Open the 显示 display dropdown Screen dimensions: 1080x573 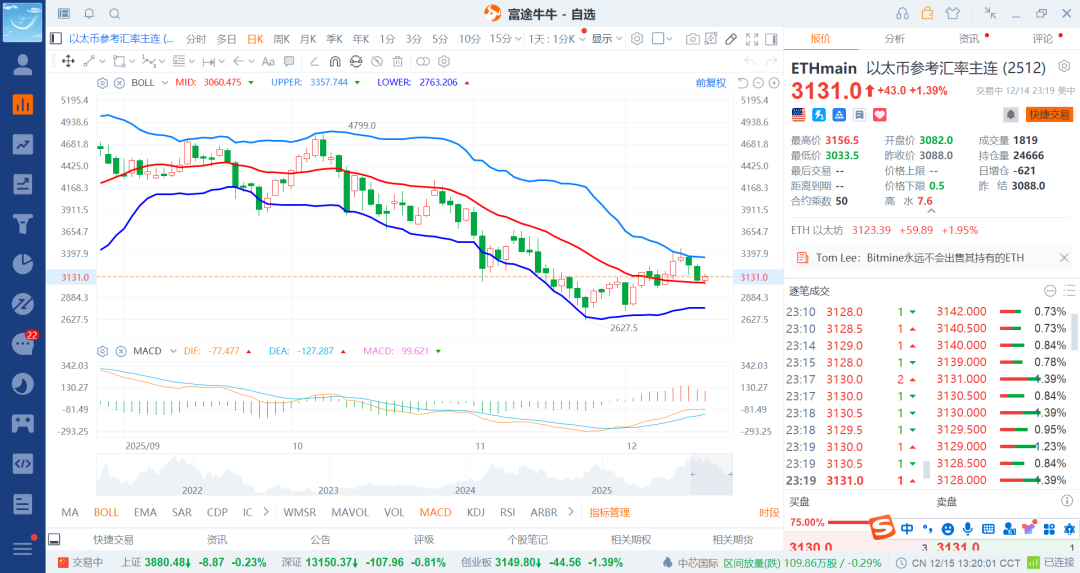607,39
